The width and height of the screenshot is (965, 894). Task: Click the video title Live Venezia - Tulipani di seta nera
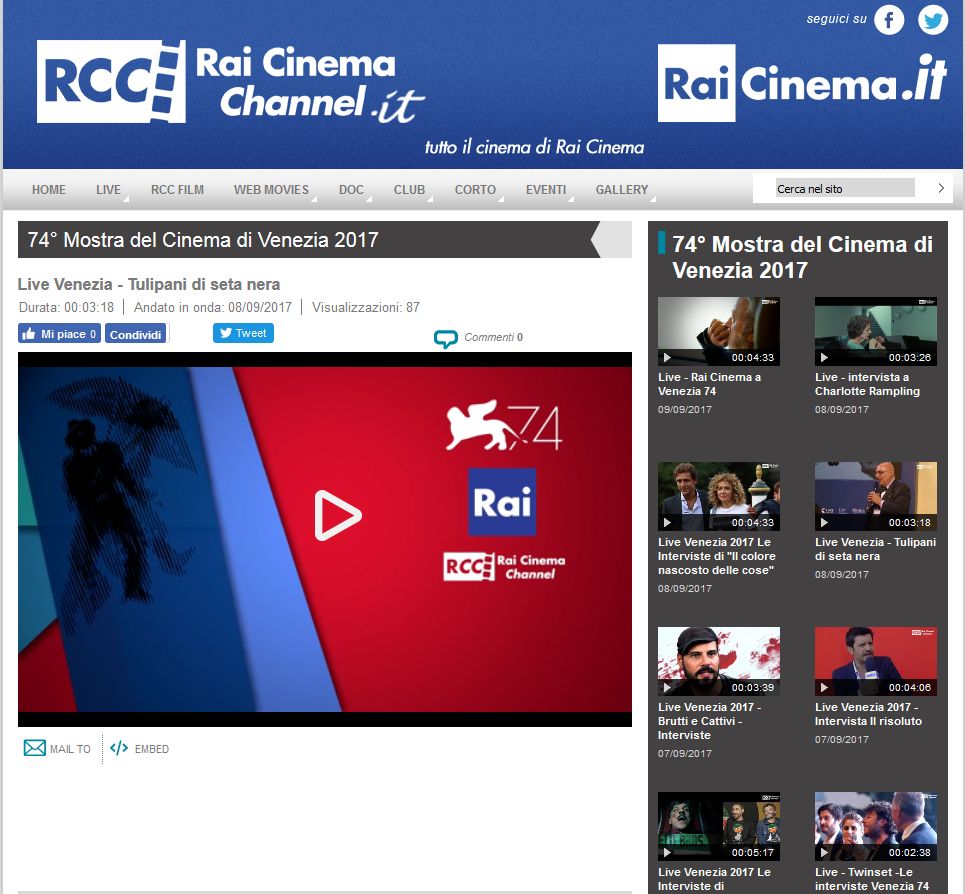[x=149, y=284]
